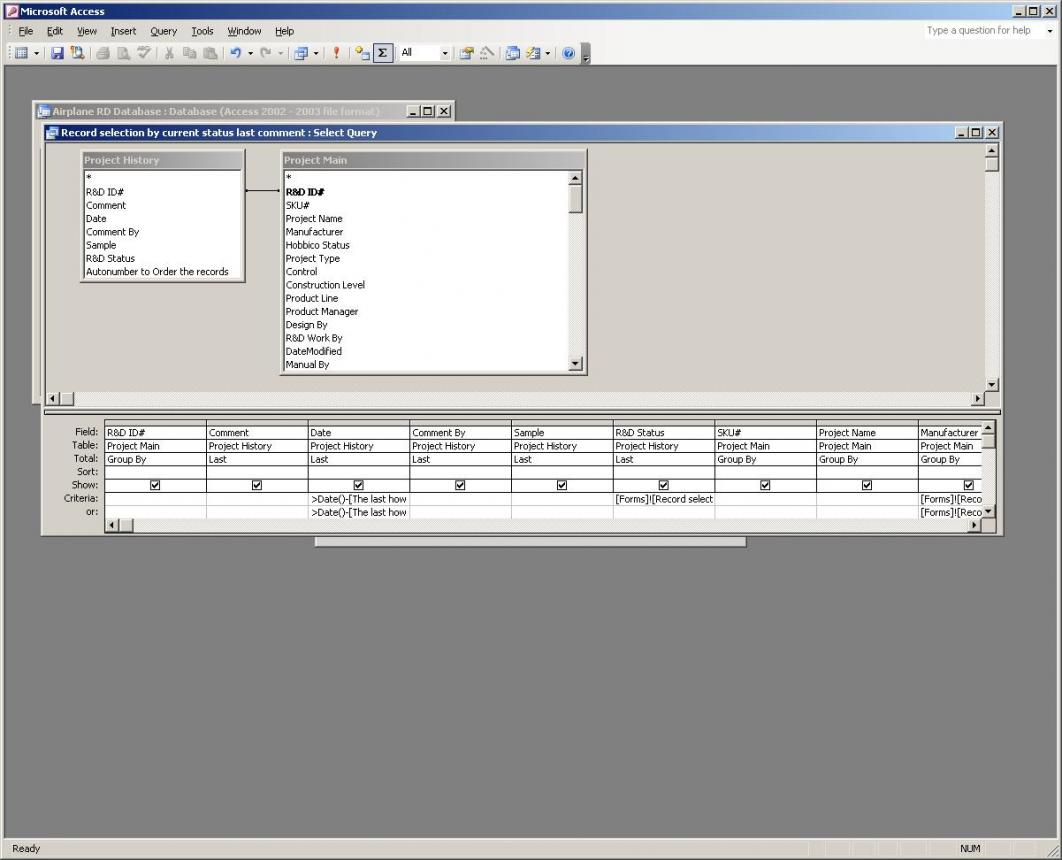Open the Top Values combo box showing All
This screenshot has width=1062, height=860.
(x=425, y=53)
